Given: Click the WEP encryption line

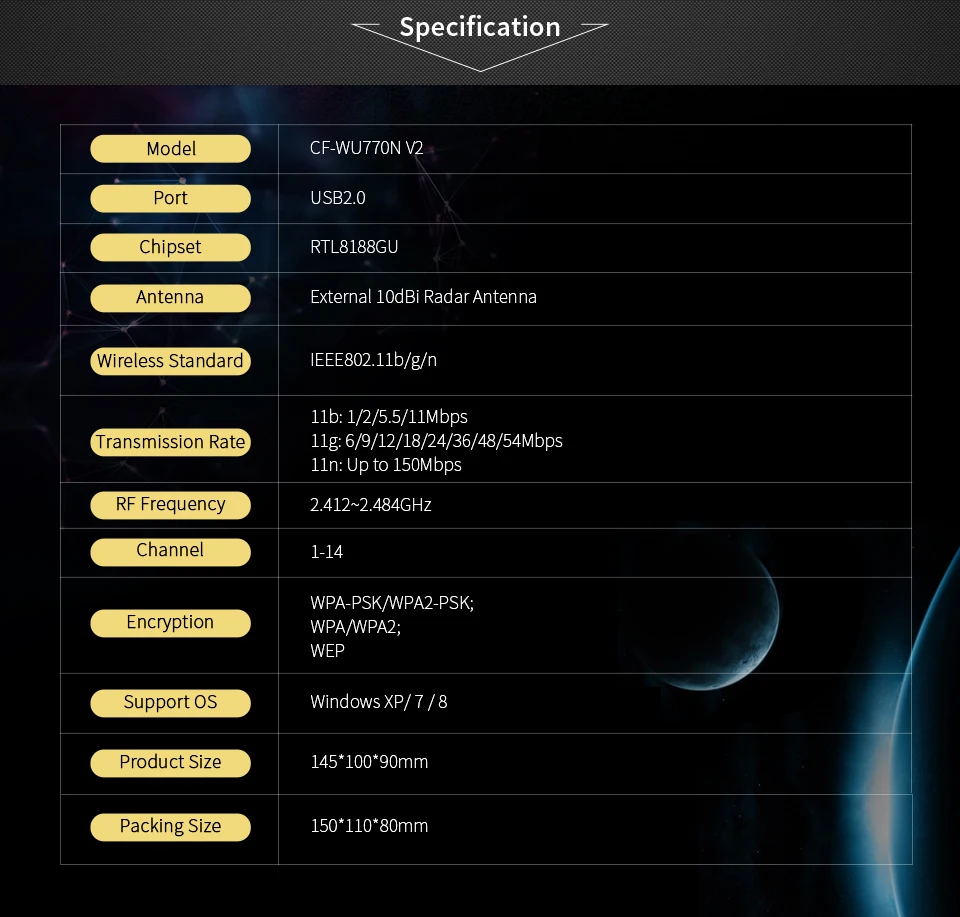Looking at the screenshot, I should coord(327,651).
